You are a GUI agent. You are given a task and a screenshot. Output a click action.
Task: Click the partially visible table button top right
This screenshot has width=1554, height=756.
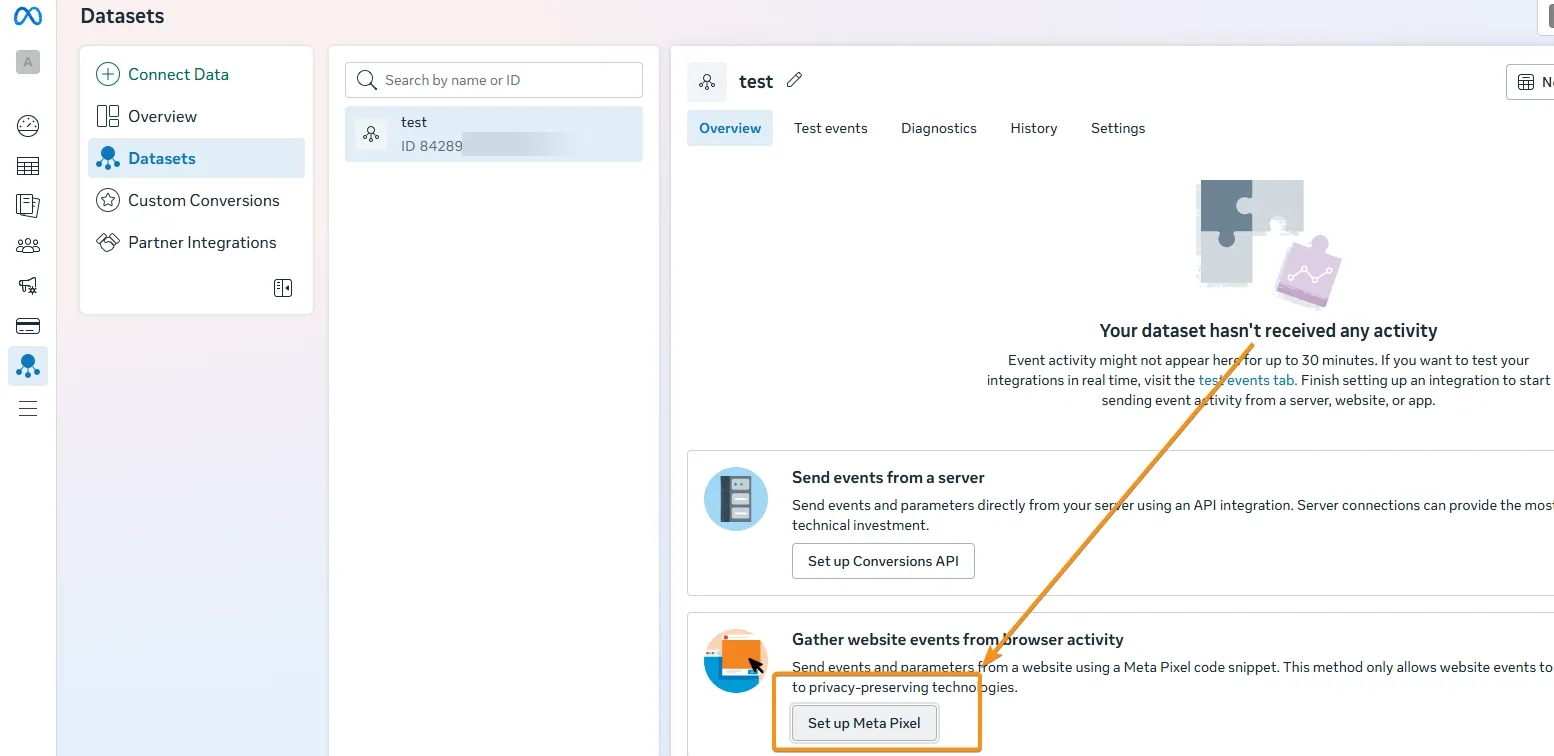coord(1531,82)
